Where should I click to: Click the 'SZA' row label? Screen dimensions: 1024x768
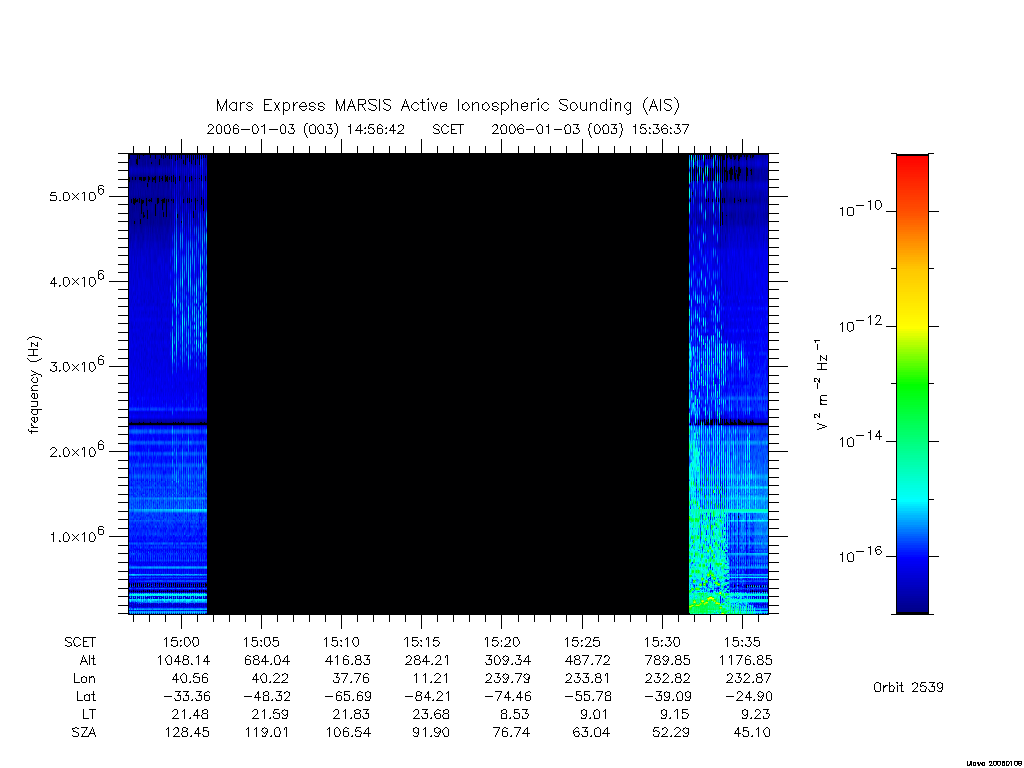point(84,733)
